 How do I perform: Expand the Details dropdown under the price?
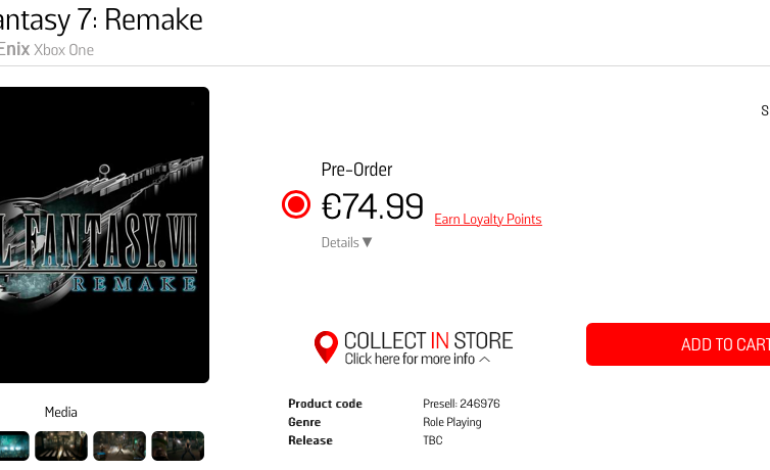coord(346,242)
